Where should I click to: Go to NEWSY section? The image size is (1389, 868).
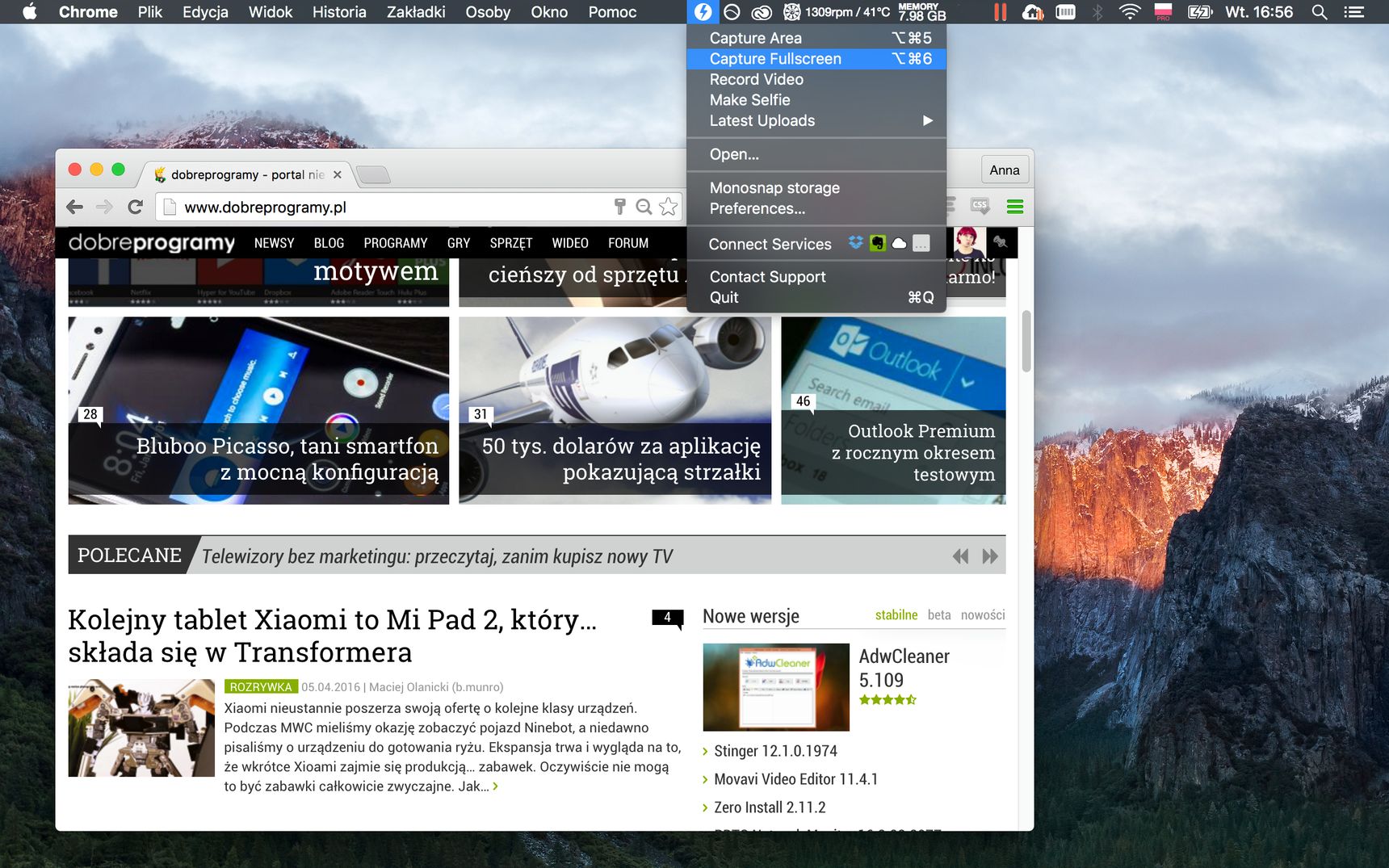(x=274, y=243)
